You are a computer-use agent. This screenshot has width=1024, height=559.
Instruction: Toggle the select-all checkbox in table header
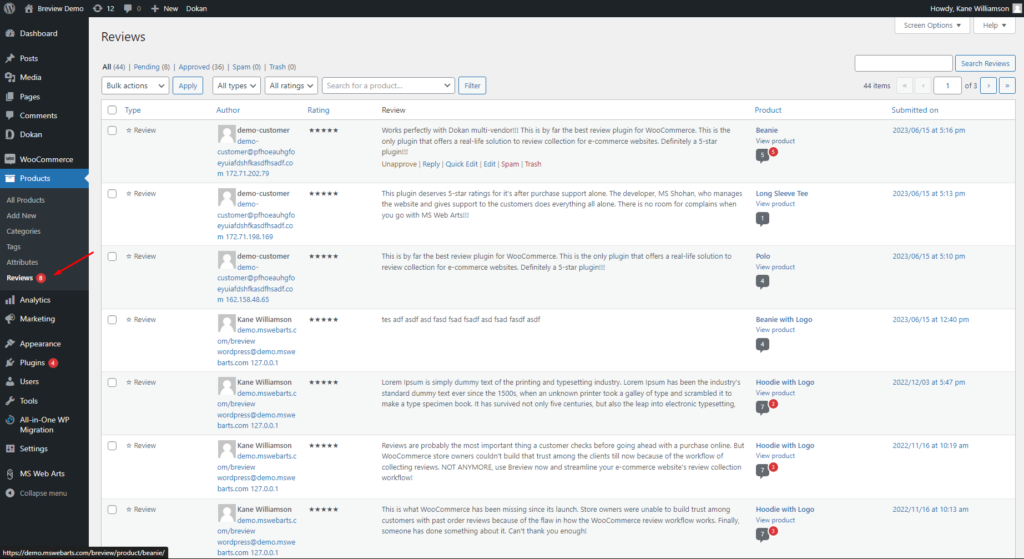[x=112, y=110]
